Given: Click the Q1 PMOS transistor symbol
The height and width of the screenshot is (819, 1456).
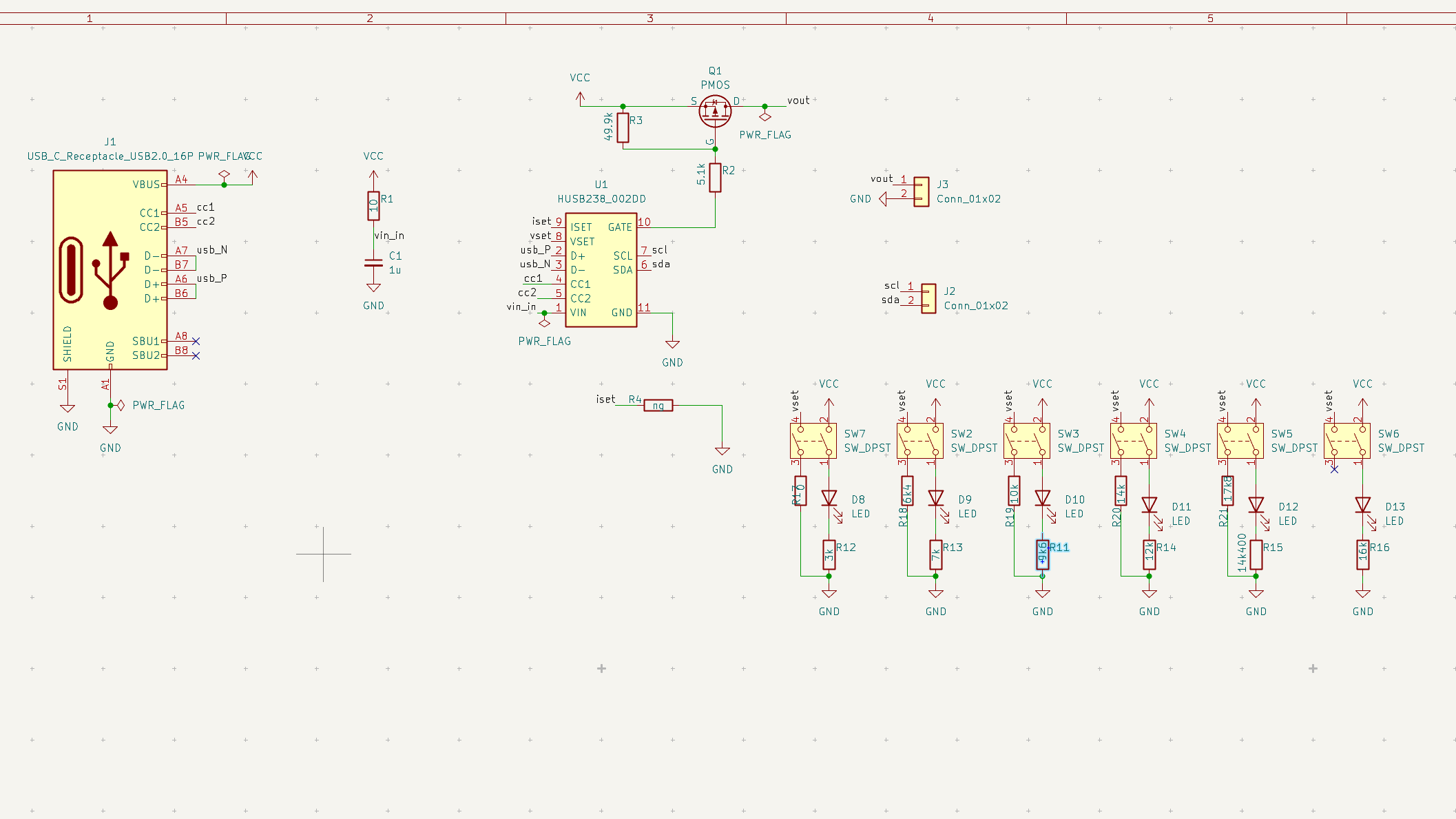Looking at the screenshot, I should (715, 111).
